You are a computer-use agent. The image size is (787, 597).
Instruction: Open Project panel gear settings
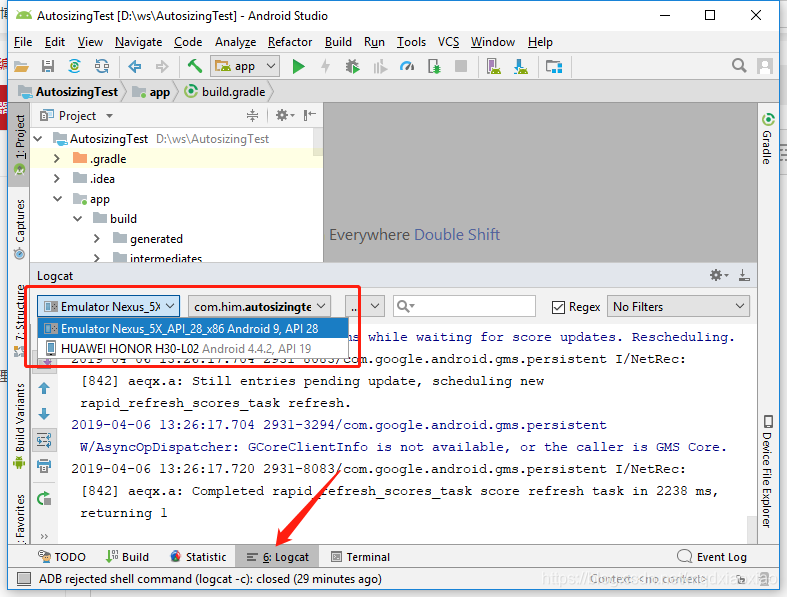[285, 115]
